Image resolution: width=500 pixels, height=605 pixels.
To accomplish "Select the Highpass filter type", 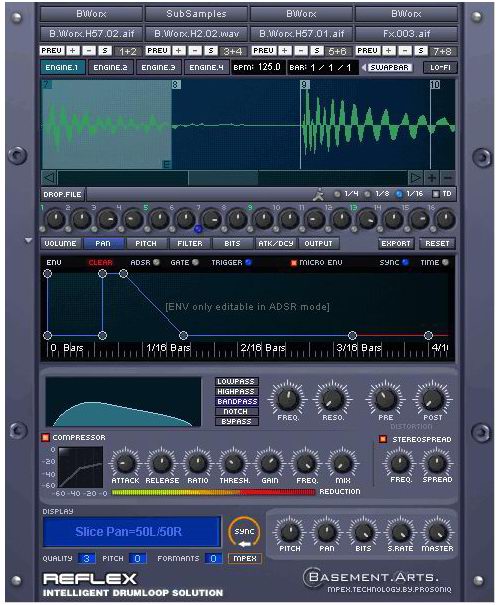I will pos(236,392).
